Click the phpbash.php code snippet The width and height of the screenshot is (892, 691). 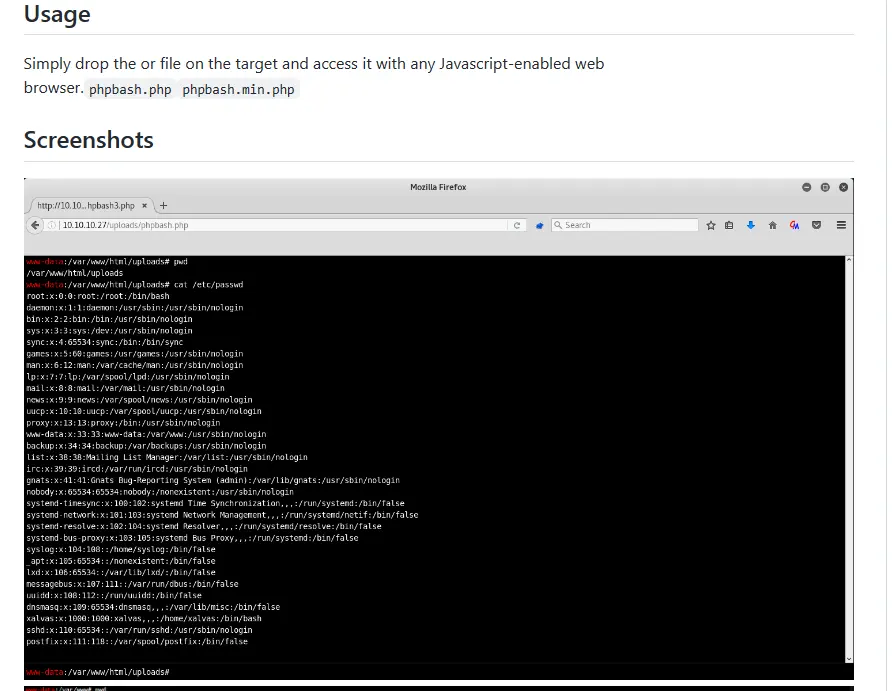[130, 89]
